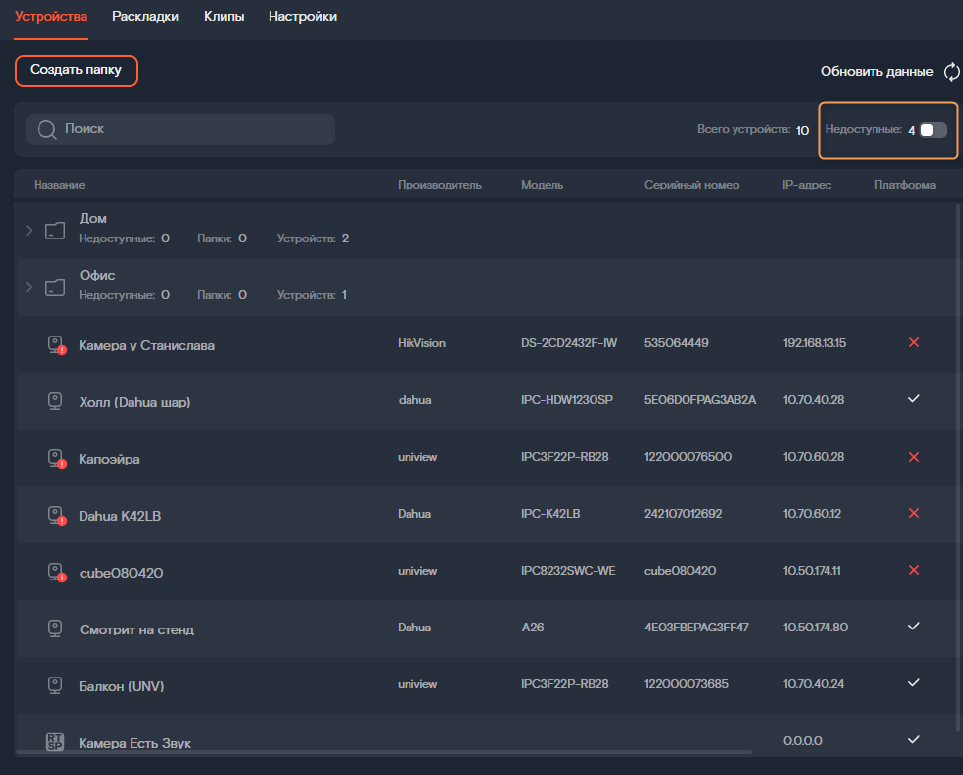Click model cell IPC8232SWC-WE
The width and height of the screenshot is (963, 775).
[568, 571]
